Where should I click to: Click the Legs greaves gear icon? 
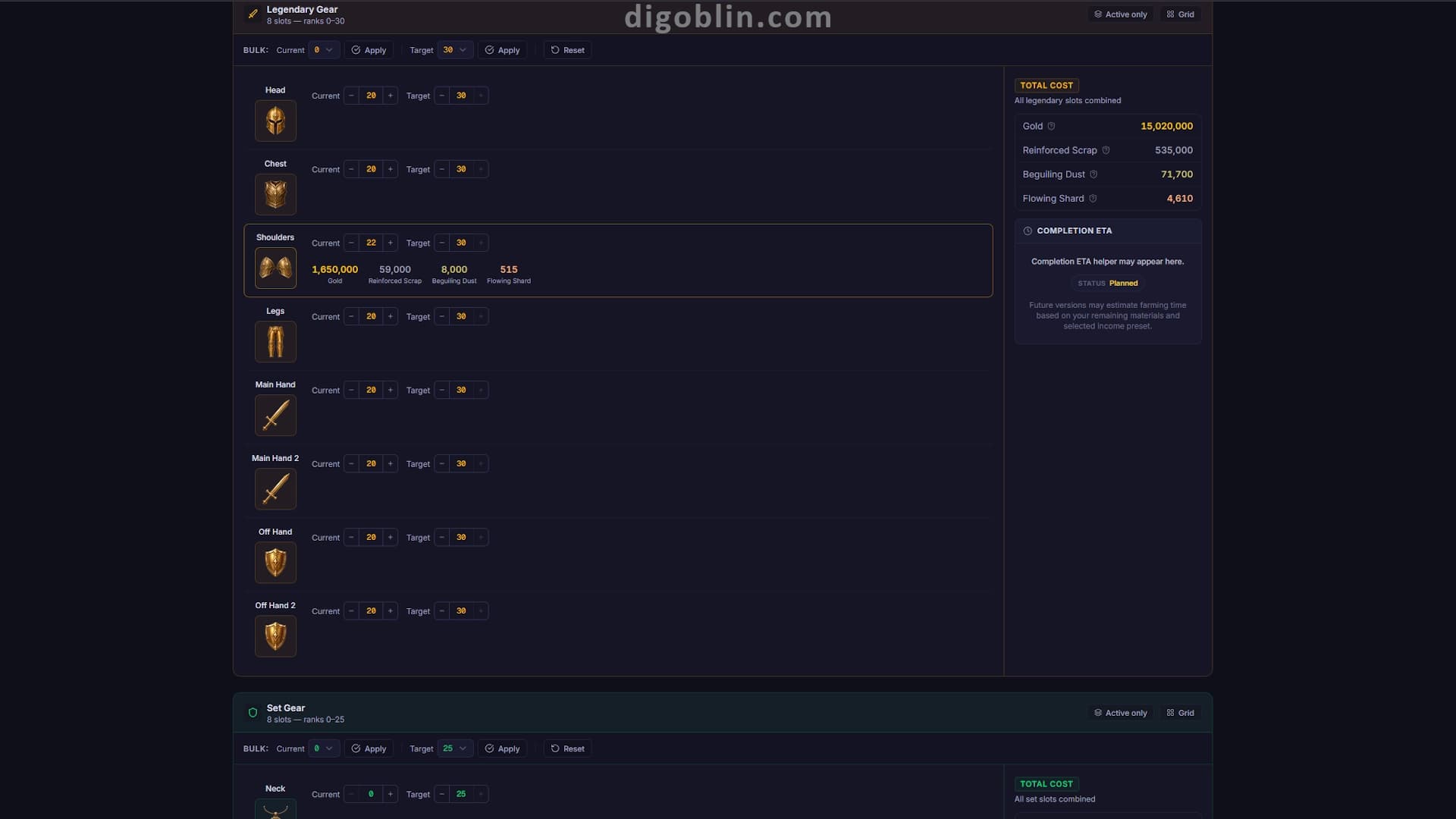[275, 341]
